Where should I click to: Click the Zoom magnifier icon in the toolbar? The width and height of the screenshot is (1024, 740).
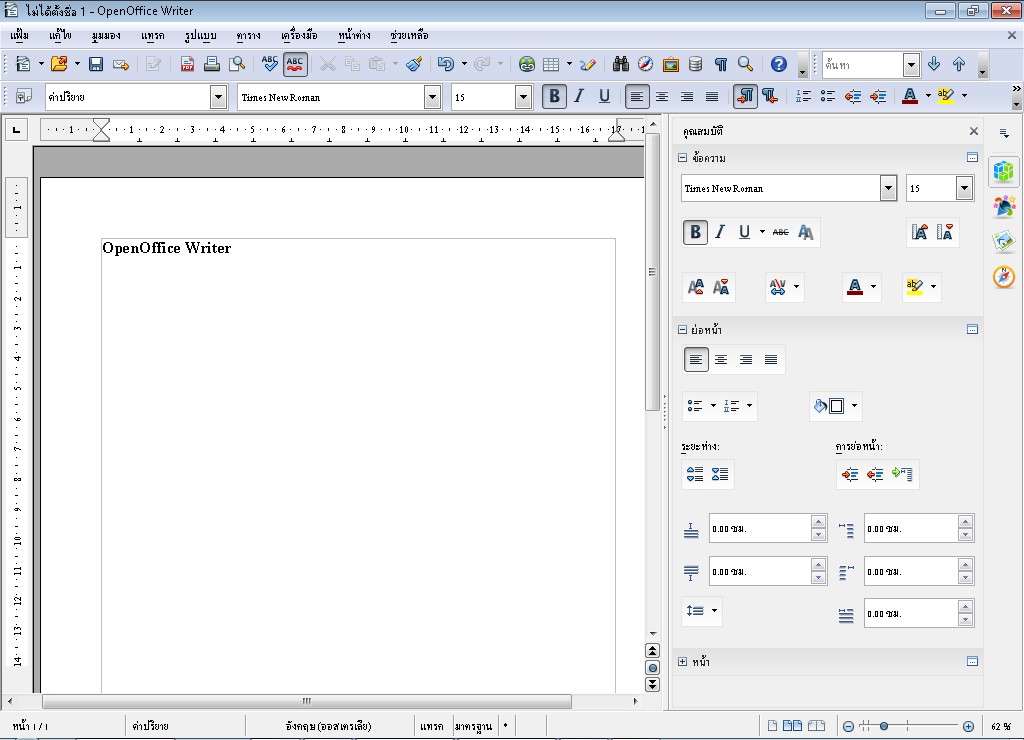[x=745, y=64]
